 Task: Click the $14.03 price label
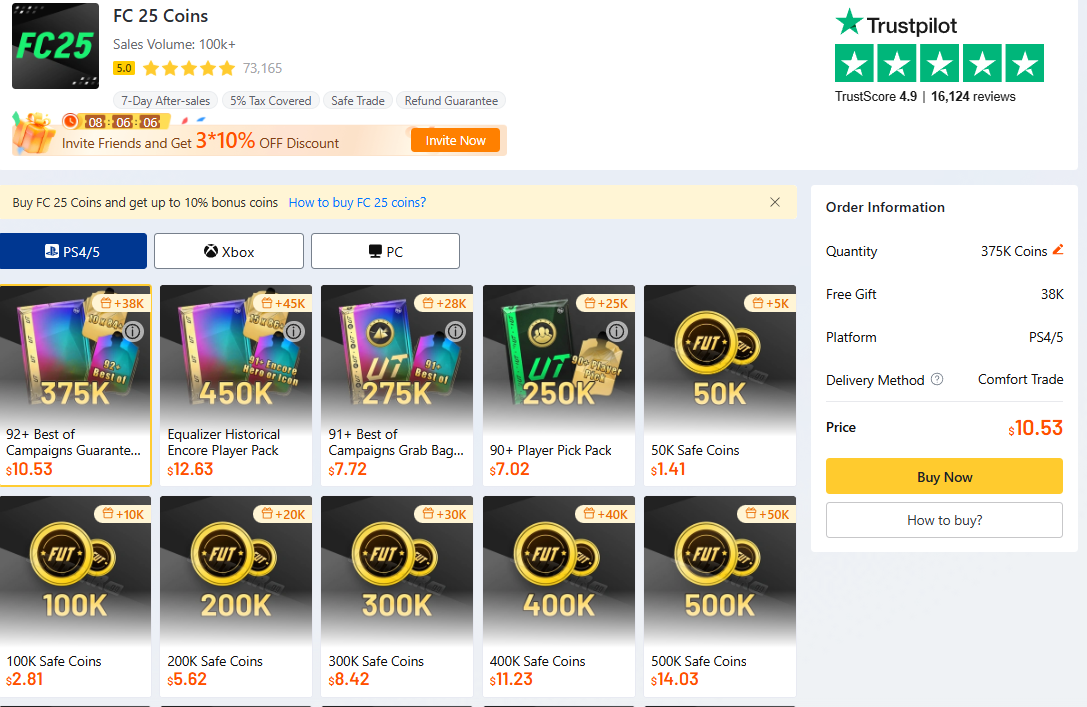pos(675,679)
